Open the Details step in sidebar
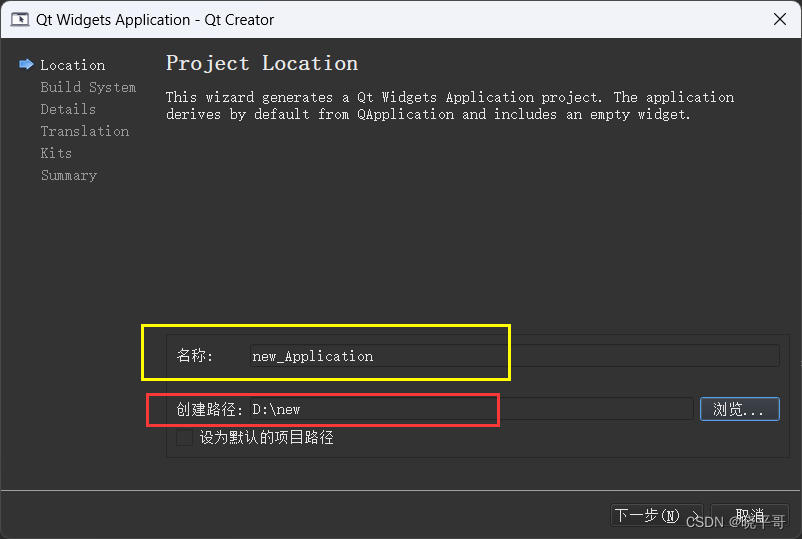802x539 pixels. (x=68, y=109)
